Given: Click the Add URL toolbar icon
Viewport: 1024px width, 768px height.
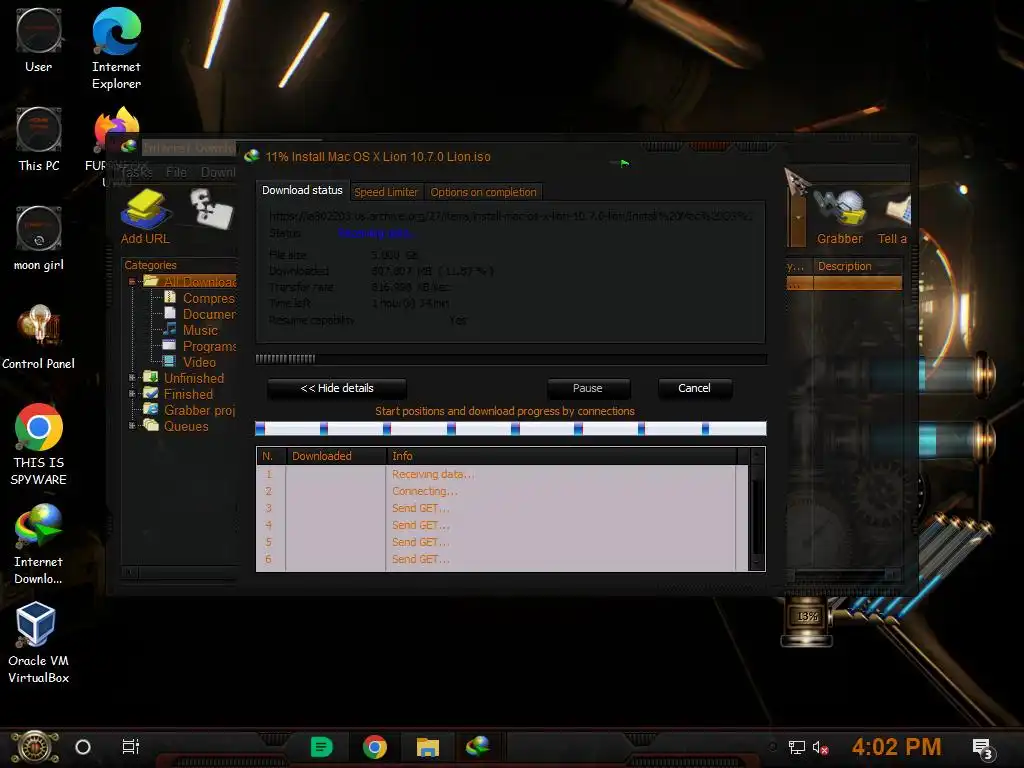Looking at the screenshot, I should (146, 217).
